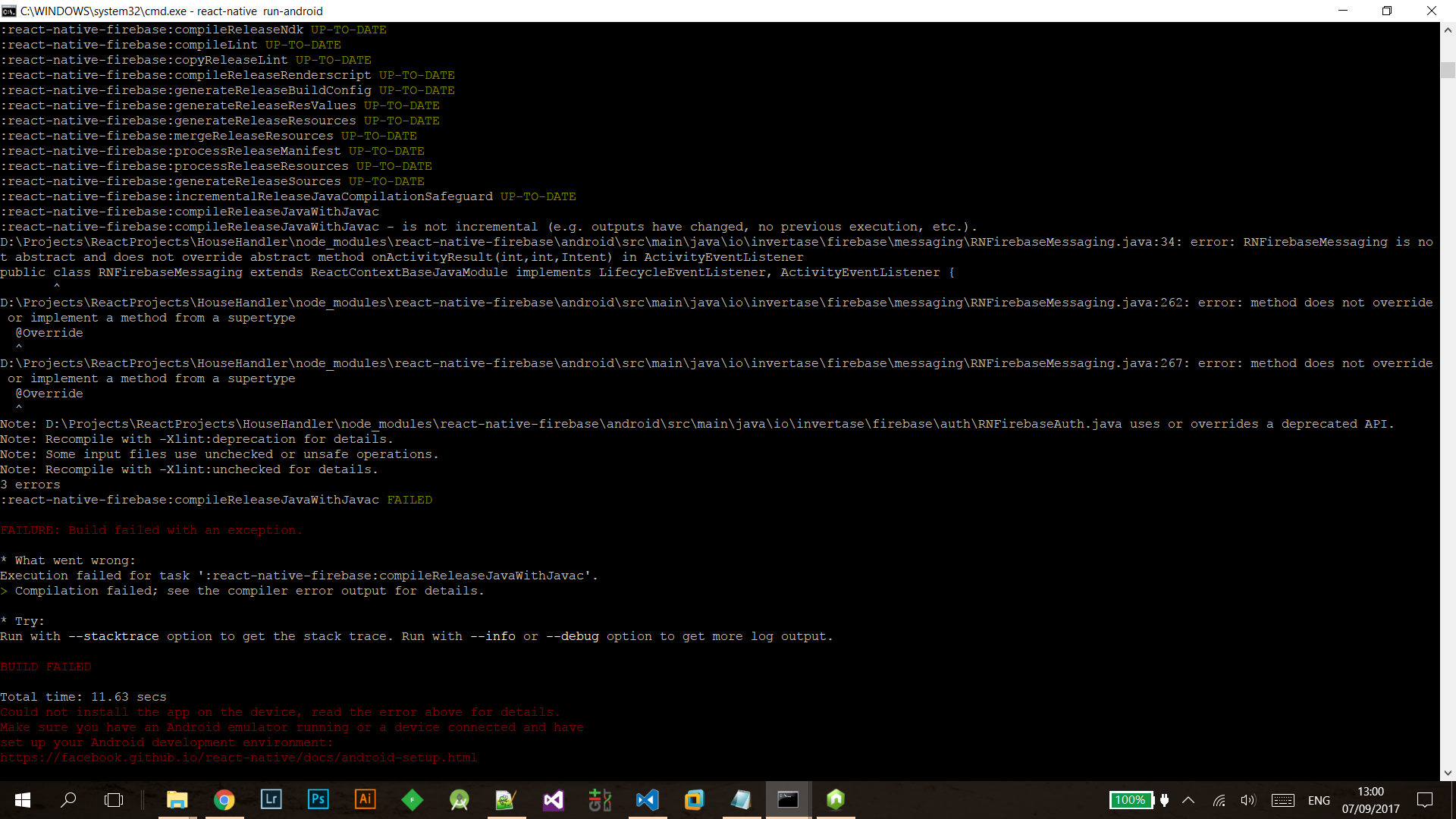Image resolution: width=1456 pixels, height=819 pixels.
Task: Open the Wi-Fi network status flyout
Action: pyautogui.click(x=1219, y=800)
